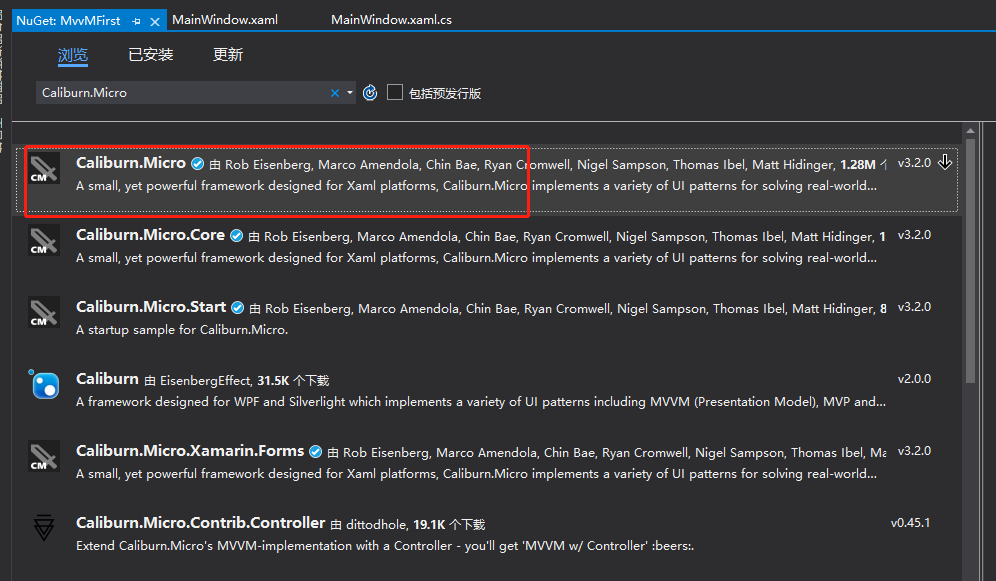Select the Caliburn.Micro.Xamarin.Forms package title
996x581 pixels.
[x=190, y=451]
